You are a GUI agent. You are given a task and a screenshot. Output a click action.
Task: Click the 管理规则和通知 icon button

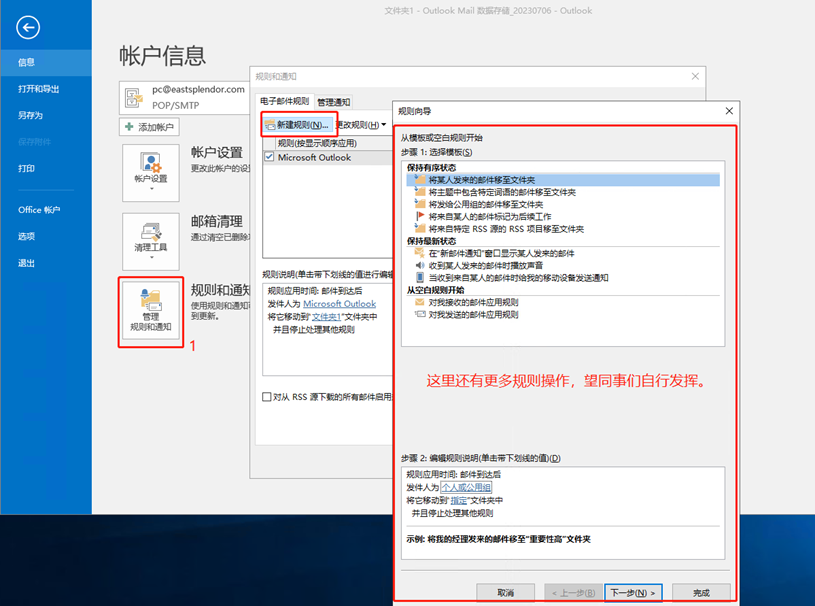point(150,312)
